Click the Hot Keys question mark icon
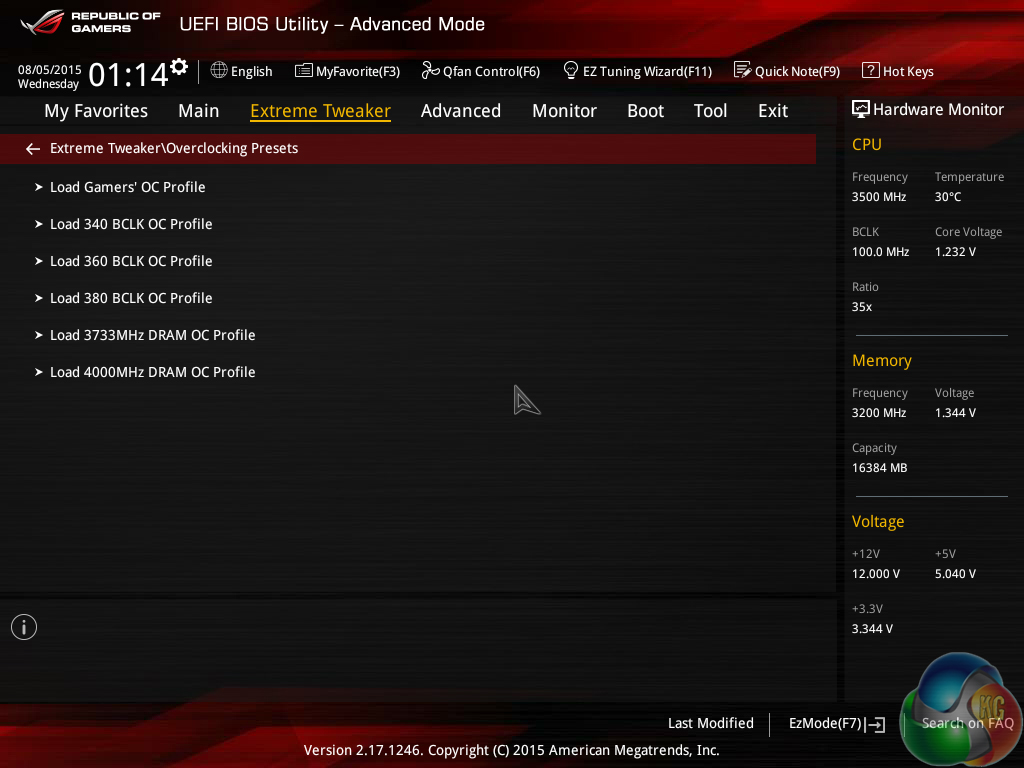Image resolution: width=1024 pixels, height=768 pixels. pos(871,70)
